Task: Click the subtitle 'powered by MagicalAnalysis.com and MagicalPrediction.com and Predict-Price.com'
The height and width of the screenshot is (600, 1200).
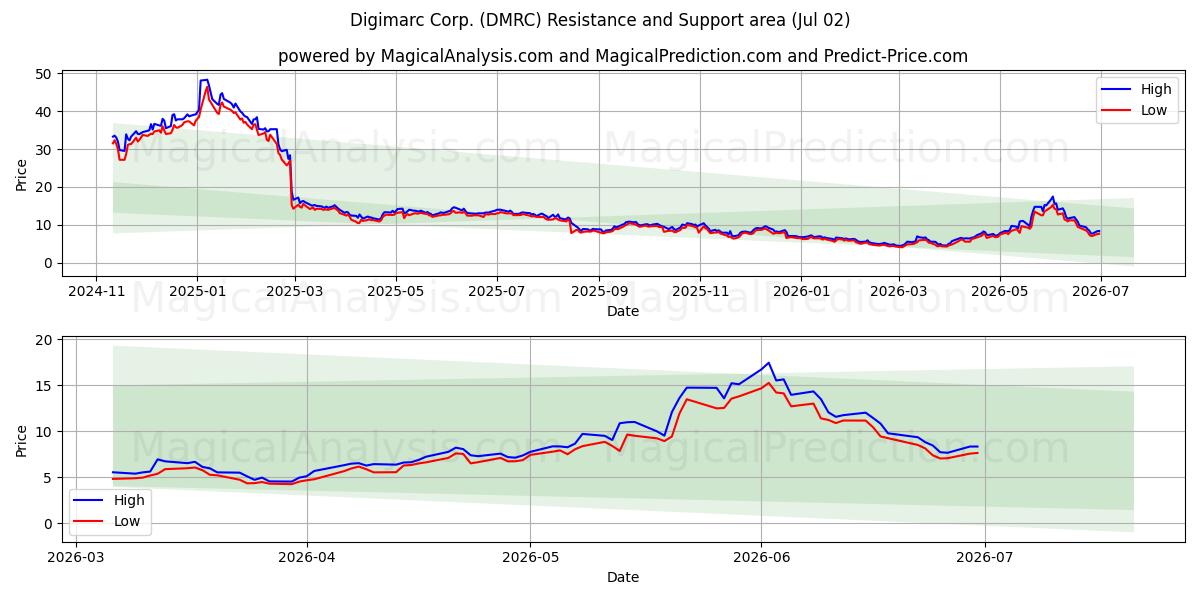Action: (x=623, y=56)
